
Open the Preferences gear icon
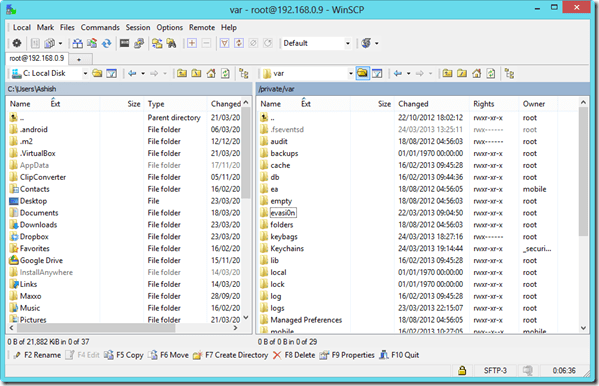(x=17, y=43)
